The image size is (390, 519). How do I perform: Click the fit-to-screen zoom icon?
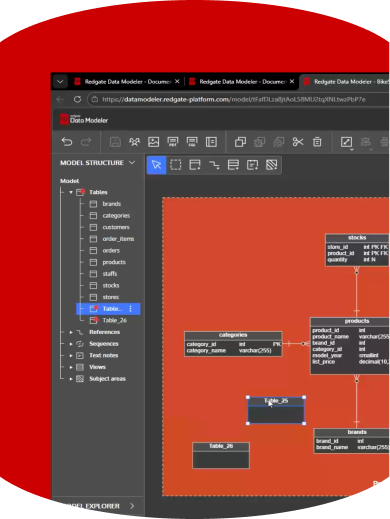pyautogui.click(x=346, y=142)
